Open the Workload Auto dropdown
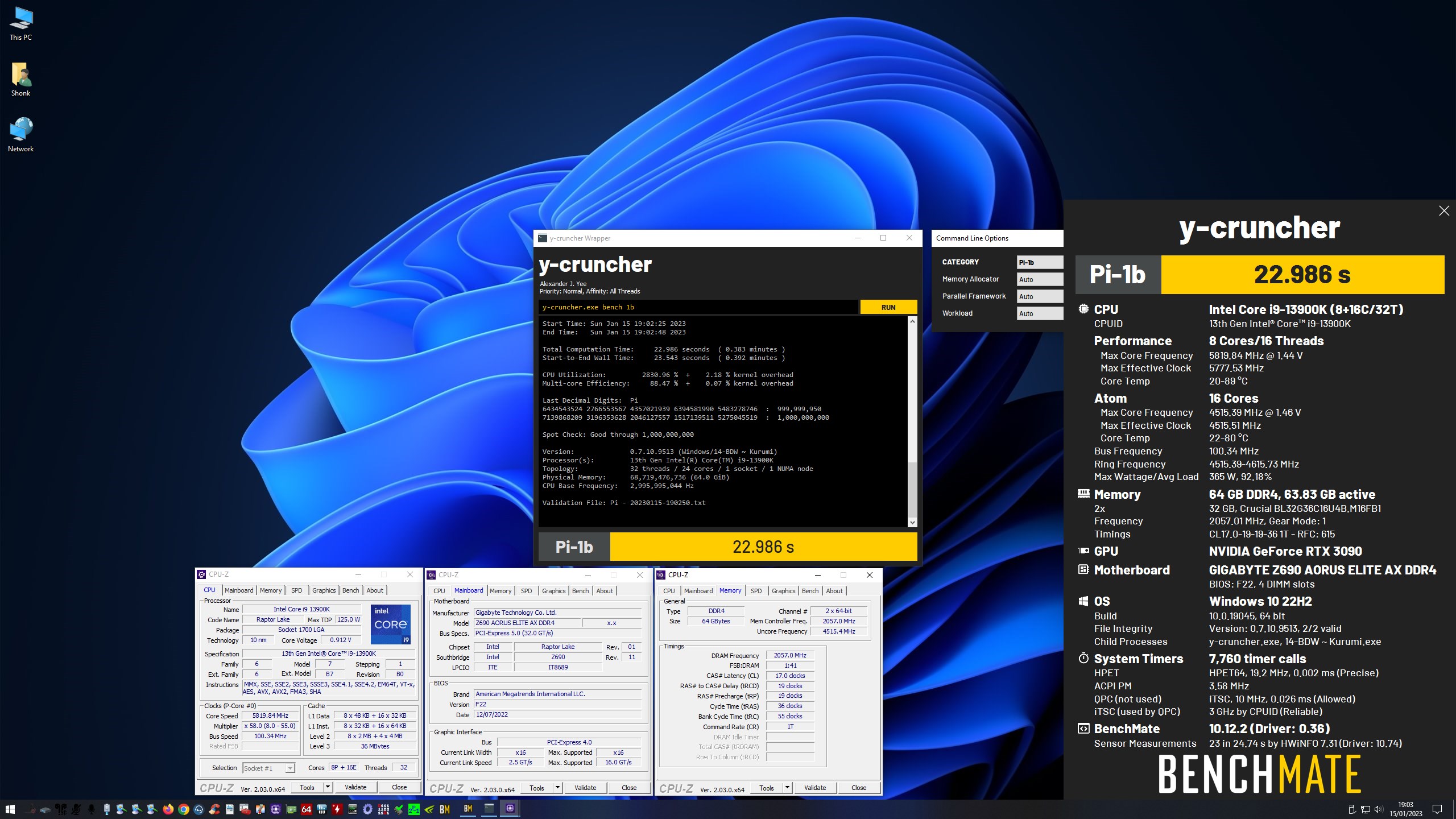1456x819 pixels. [x=1040, y=313]
